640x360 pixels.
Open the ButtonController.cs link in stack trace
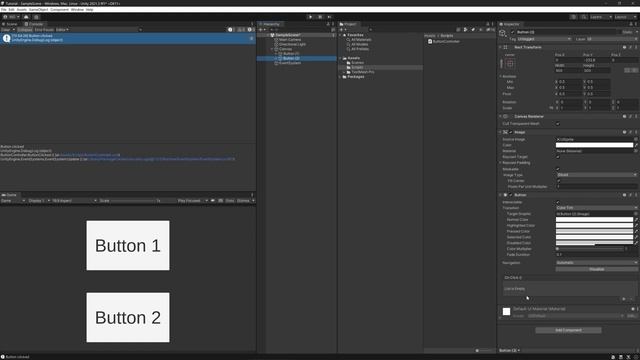(90, 155)
